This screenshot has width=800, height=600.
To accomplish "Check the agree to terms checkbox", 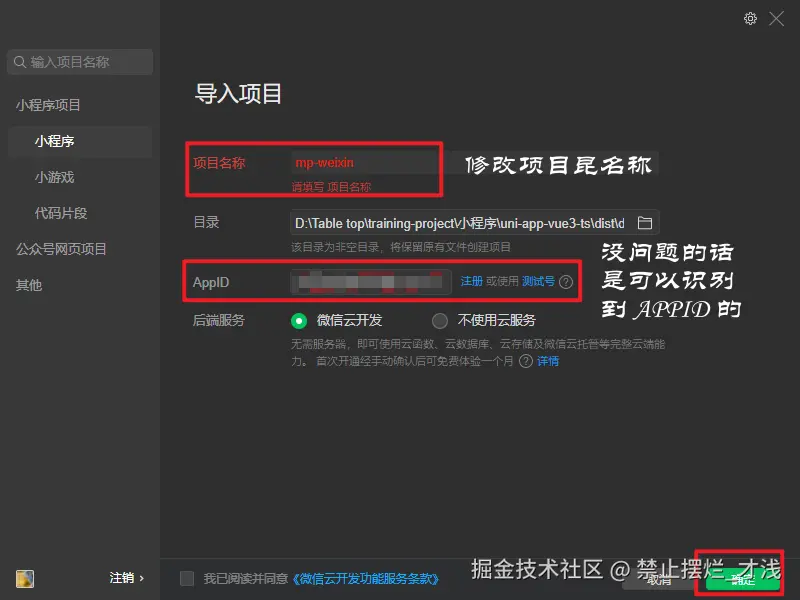I will tap(187, 579).
